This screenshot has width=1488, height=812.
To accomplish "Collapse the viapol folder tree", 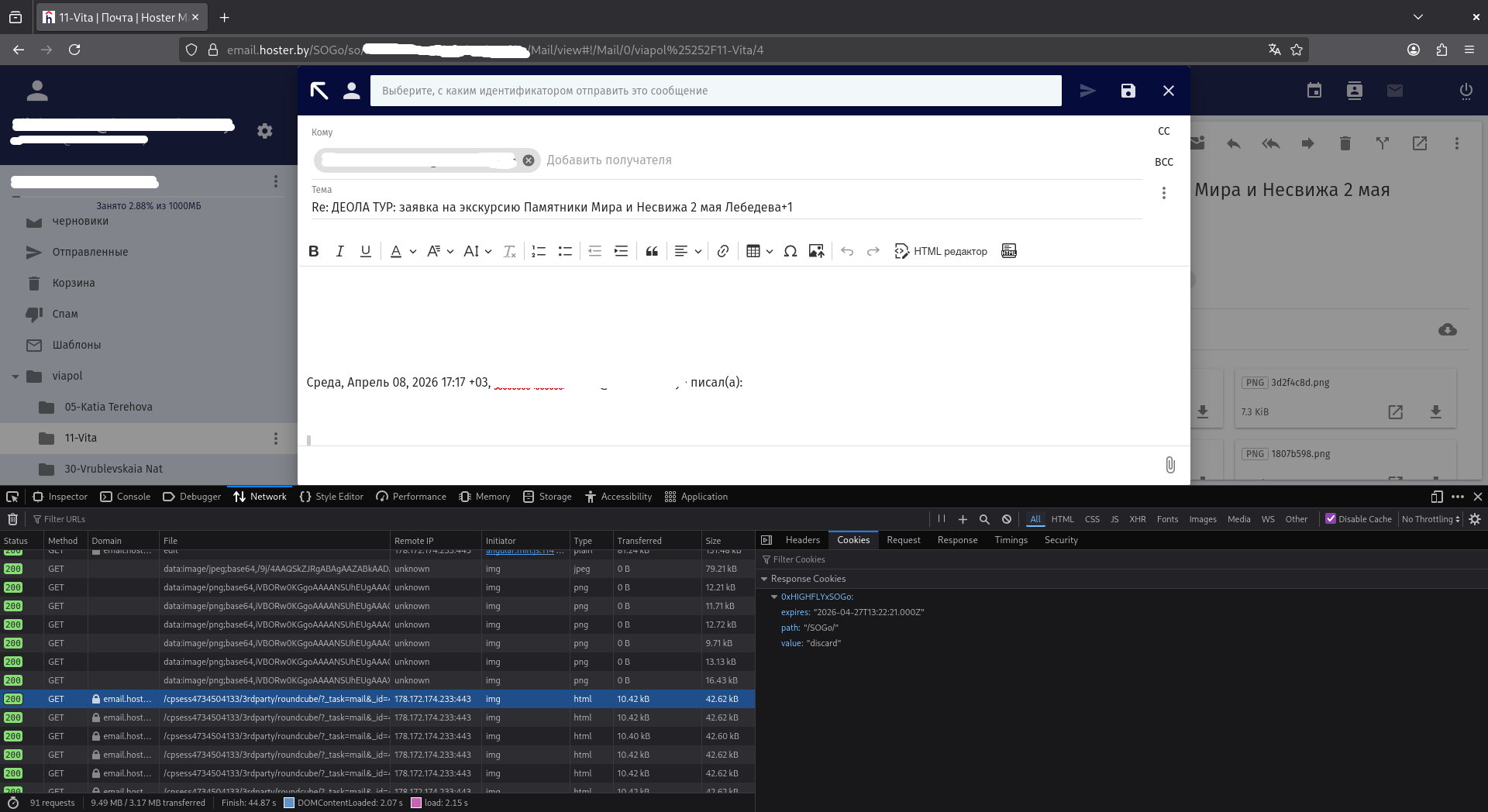I will pos(15,377).
